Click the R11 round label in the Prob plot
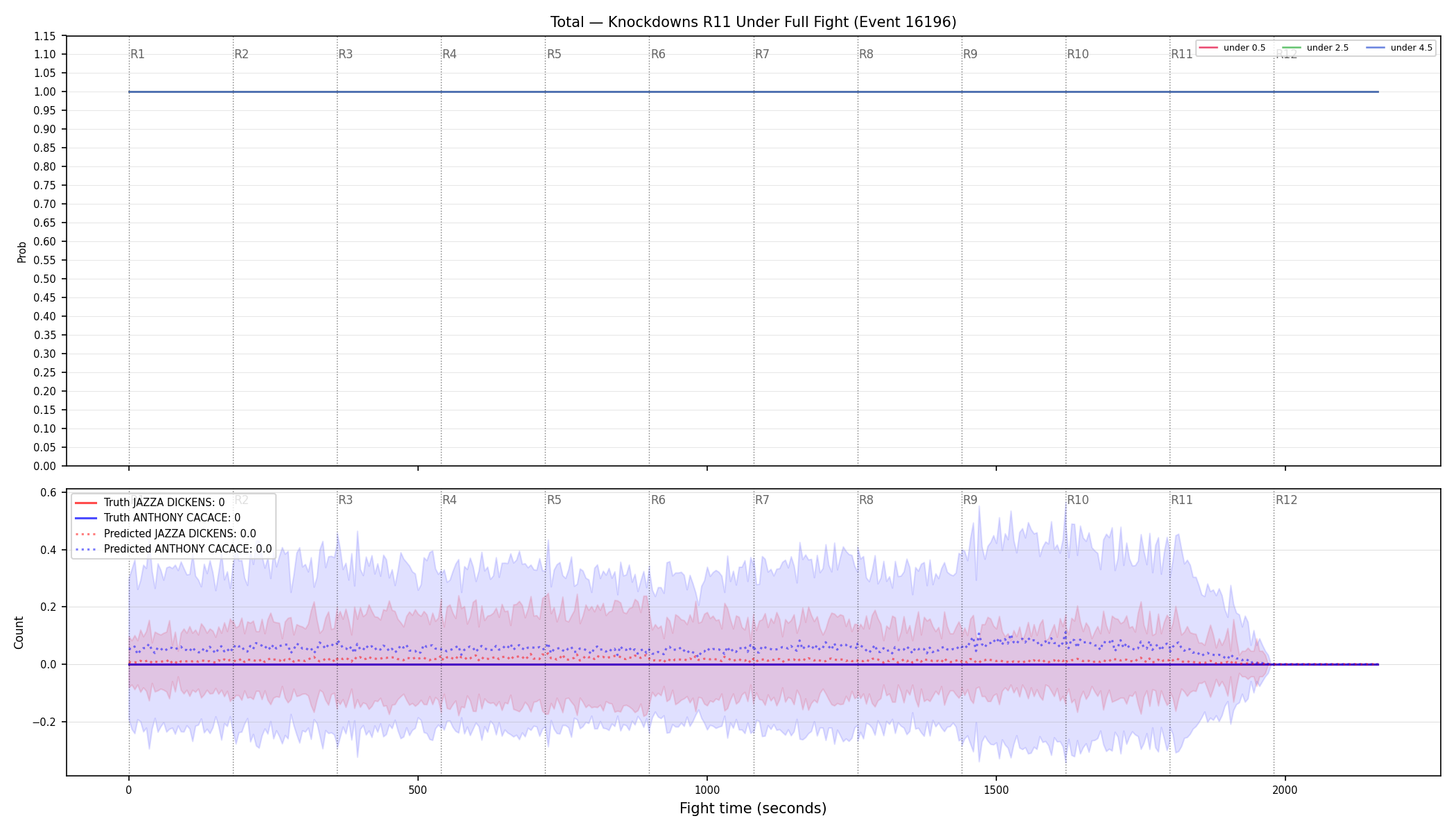 [1181, 54]
